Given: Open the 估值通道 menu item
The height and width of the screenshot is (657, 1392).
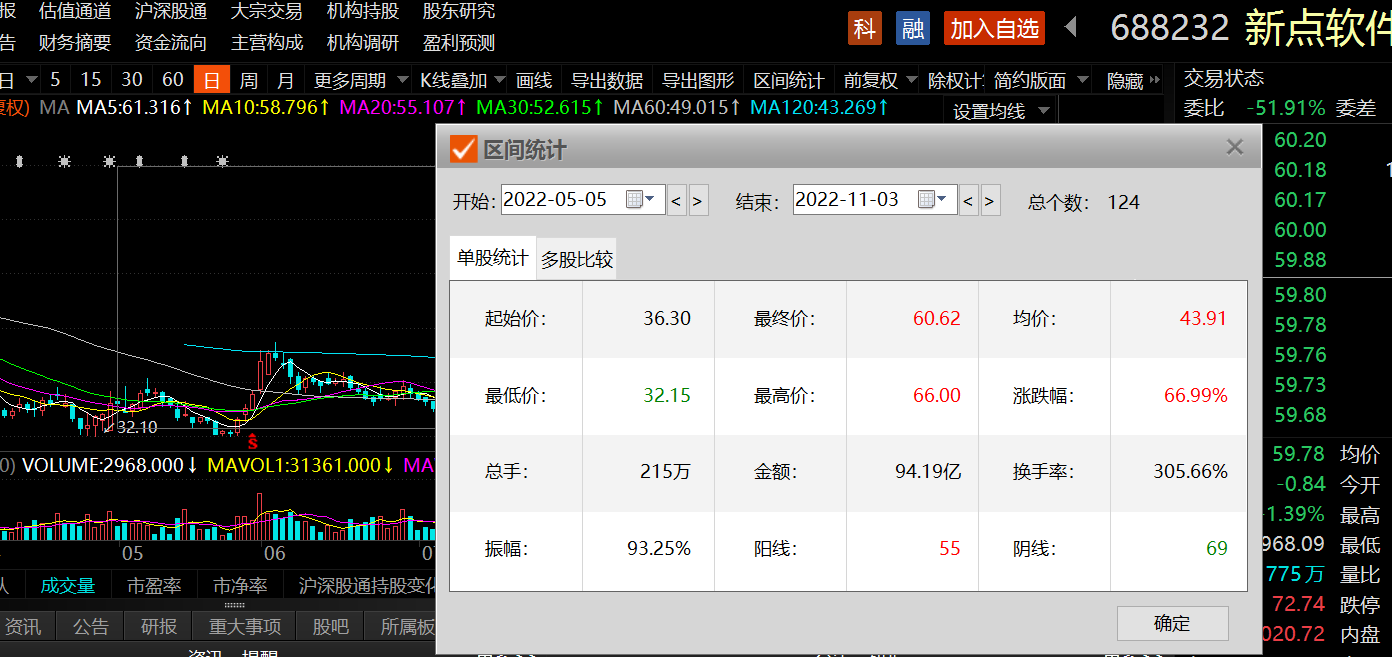Looking at the screenshot, I should 75,11.
